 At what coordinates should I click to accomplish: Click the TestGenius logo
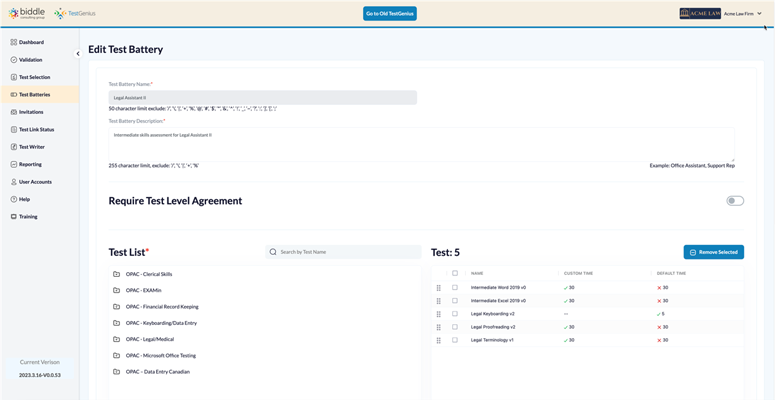[75, 13]
